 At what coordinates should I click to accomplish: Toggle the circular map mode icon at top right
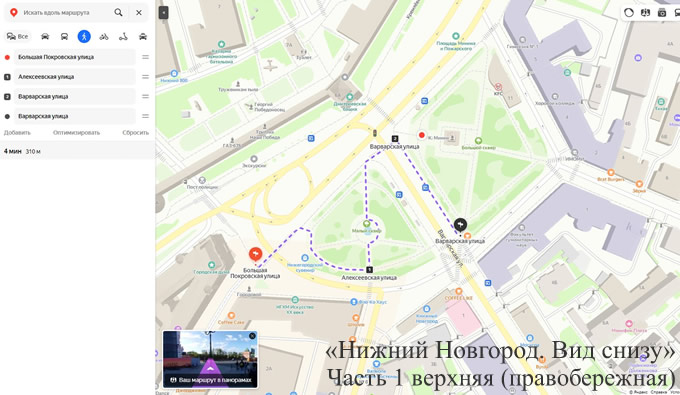(x=629, y=13)
